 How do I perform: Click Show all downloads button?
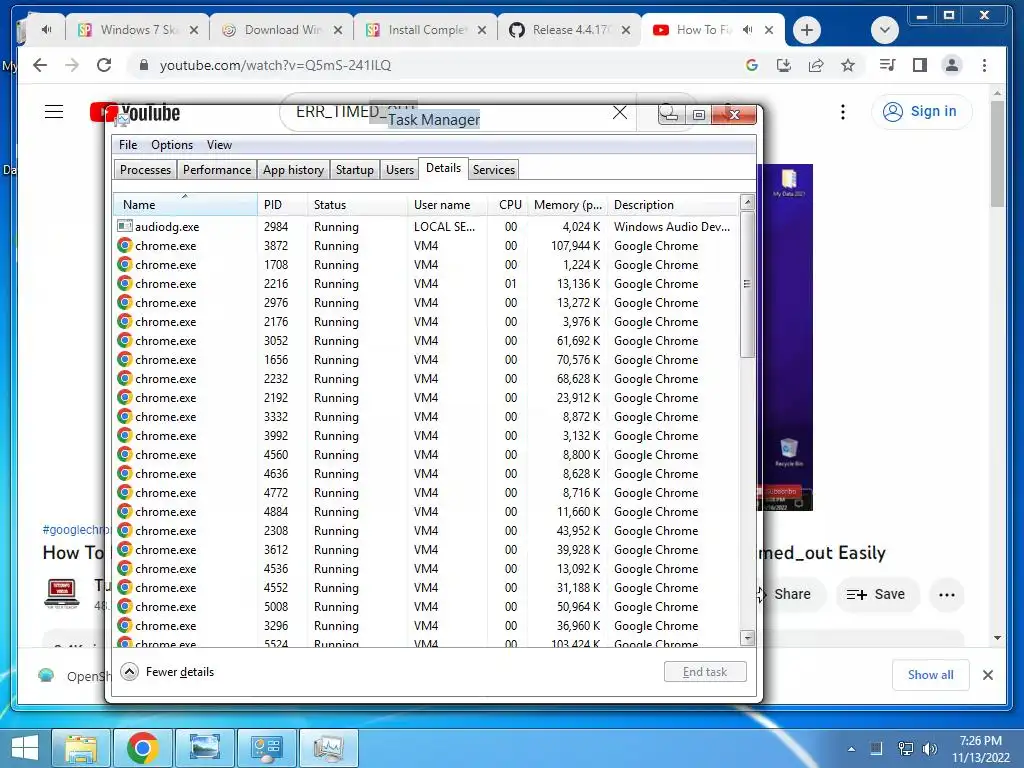pyautogui.click(x=930, y=675)
